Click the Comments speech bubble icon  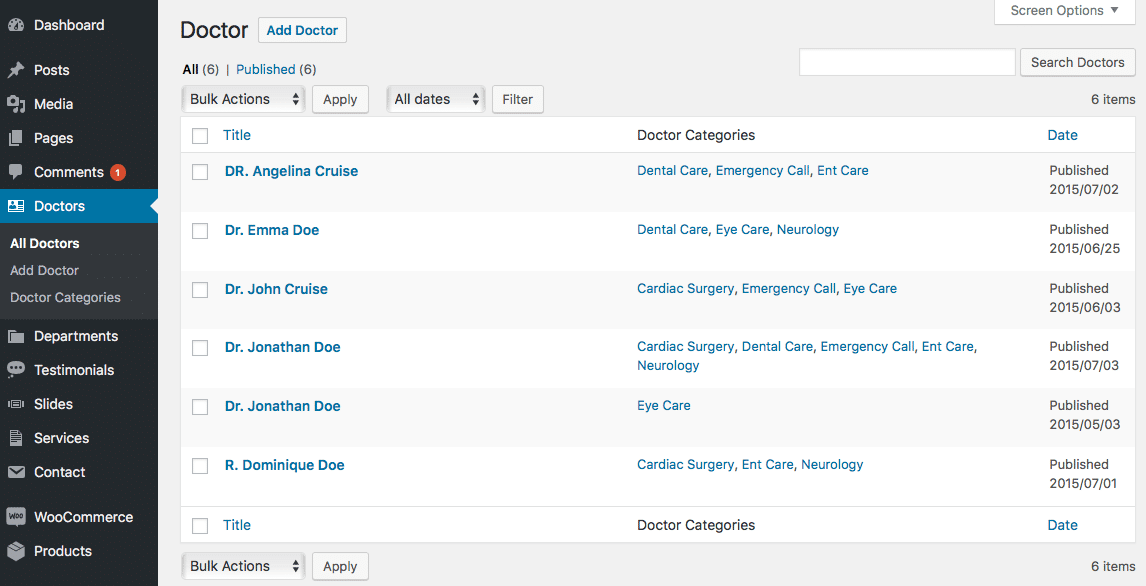(16, 172)
